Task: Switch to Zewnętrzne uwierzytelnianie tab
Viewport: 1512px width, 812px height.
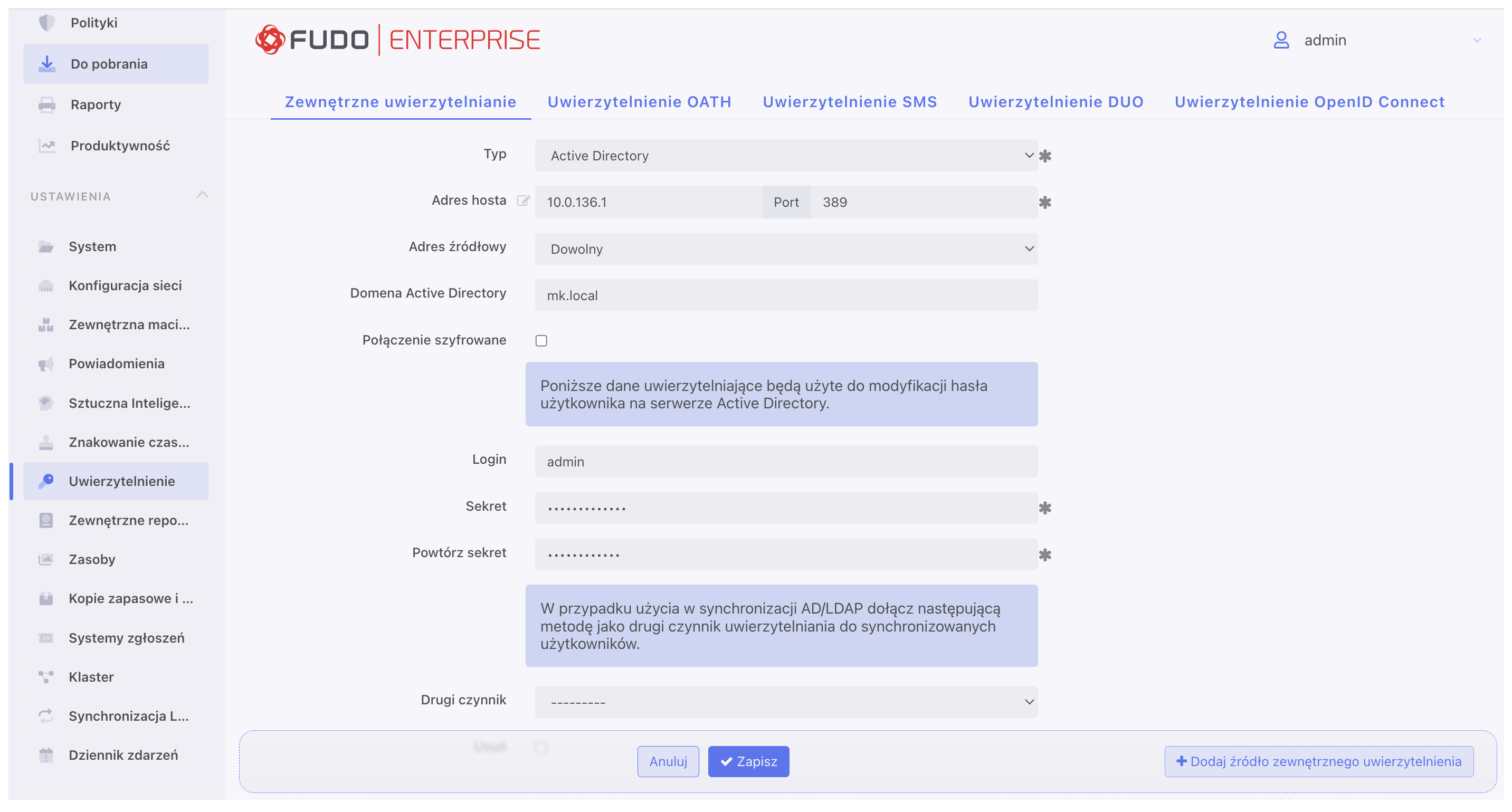Action: pyautogui.click(x=401, y=102)
